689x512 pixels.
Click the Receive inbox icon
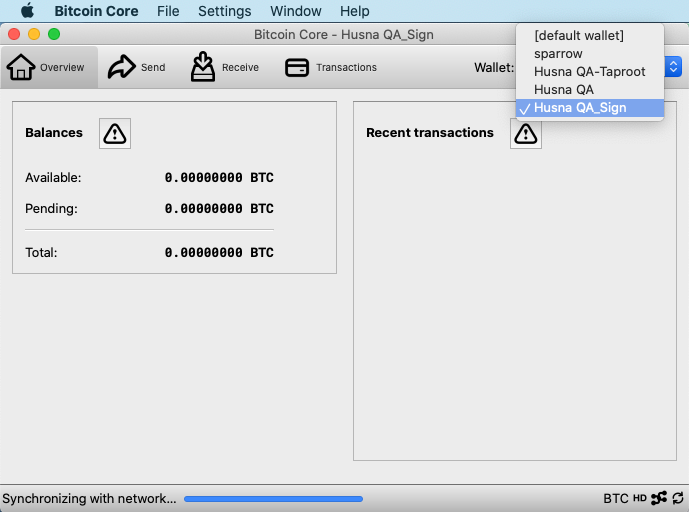[x=203, y=67]
